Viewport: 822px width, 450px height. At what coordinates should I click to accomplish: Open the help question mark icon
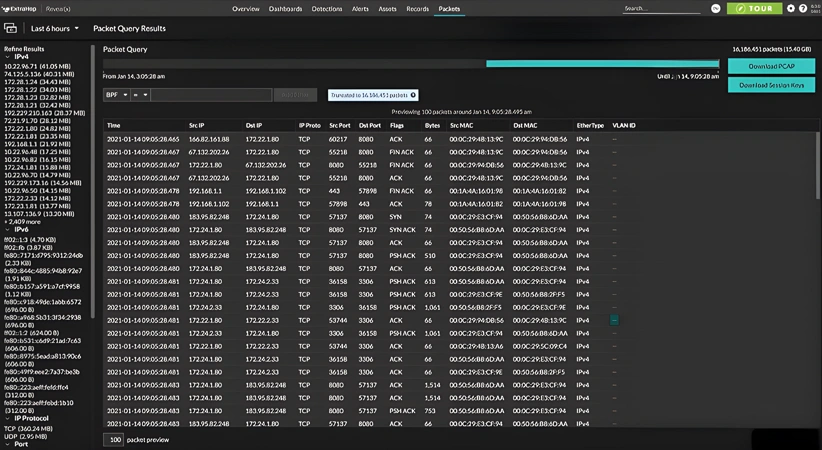point(803,9)
